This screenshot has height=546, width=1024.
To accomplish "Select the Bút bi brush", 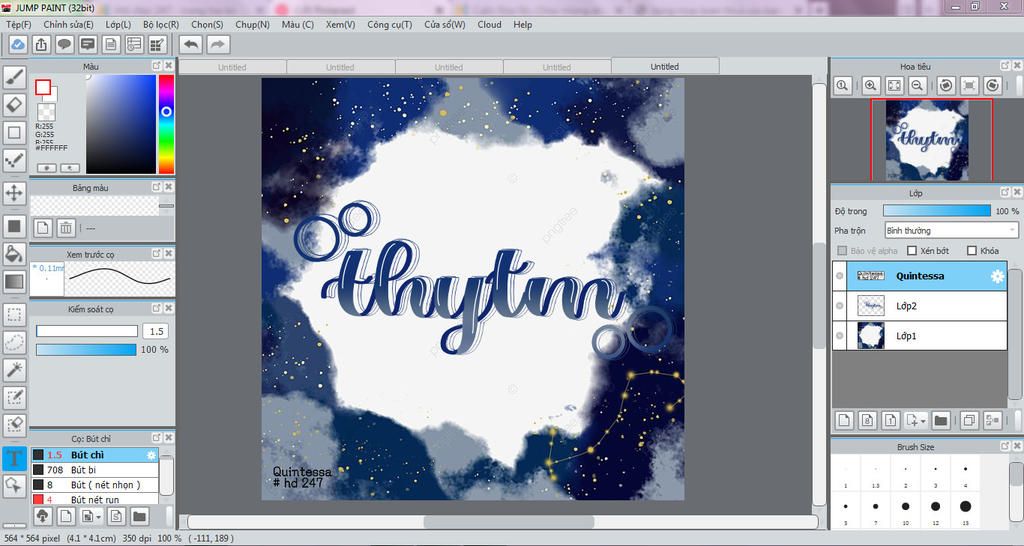I will (x=95, y=470).
